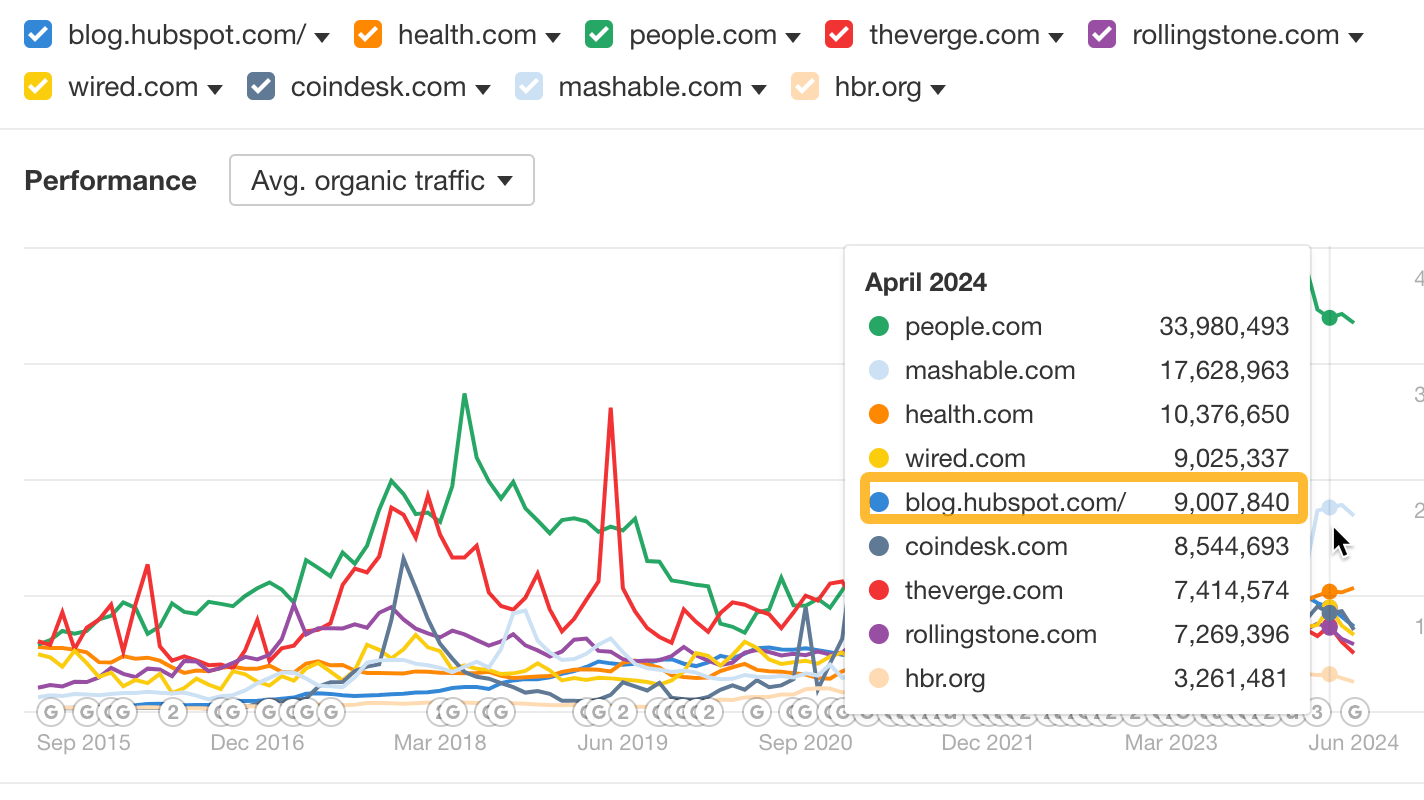Click the orange dot beside health.com in tooltip
This screenshot has height=800, width=1424.
point(881,414)
